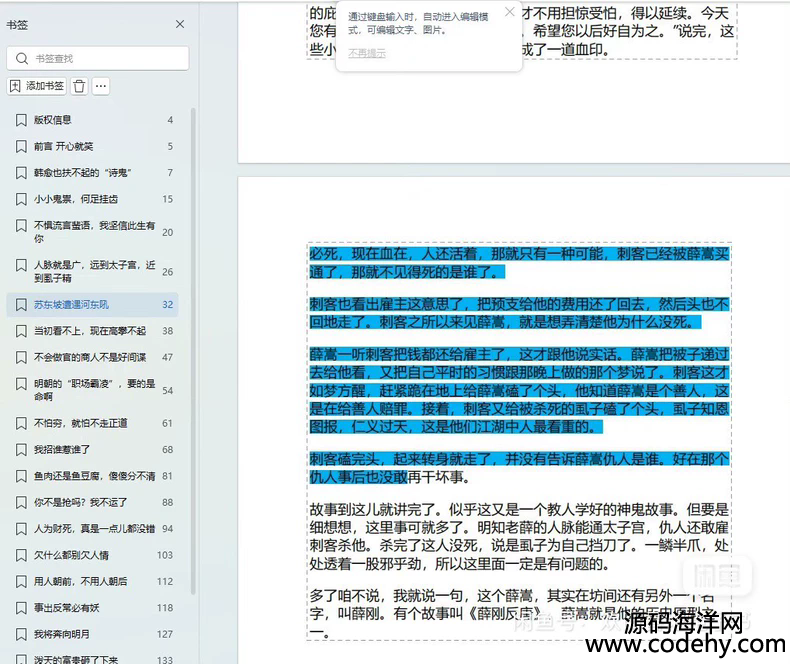The image size is (790, 664).
Task: Click the 添加书签 button
Action: (37, 86)
